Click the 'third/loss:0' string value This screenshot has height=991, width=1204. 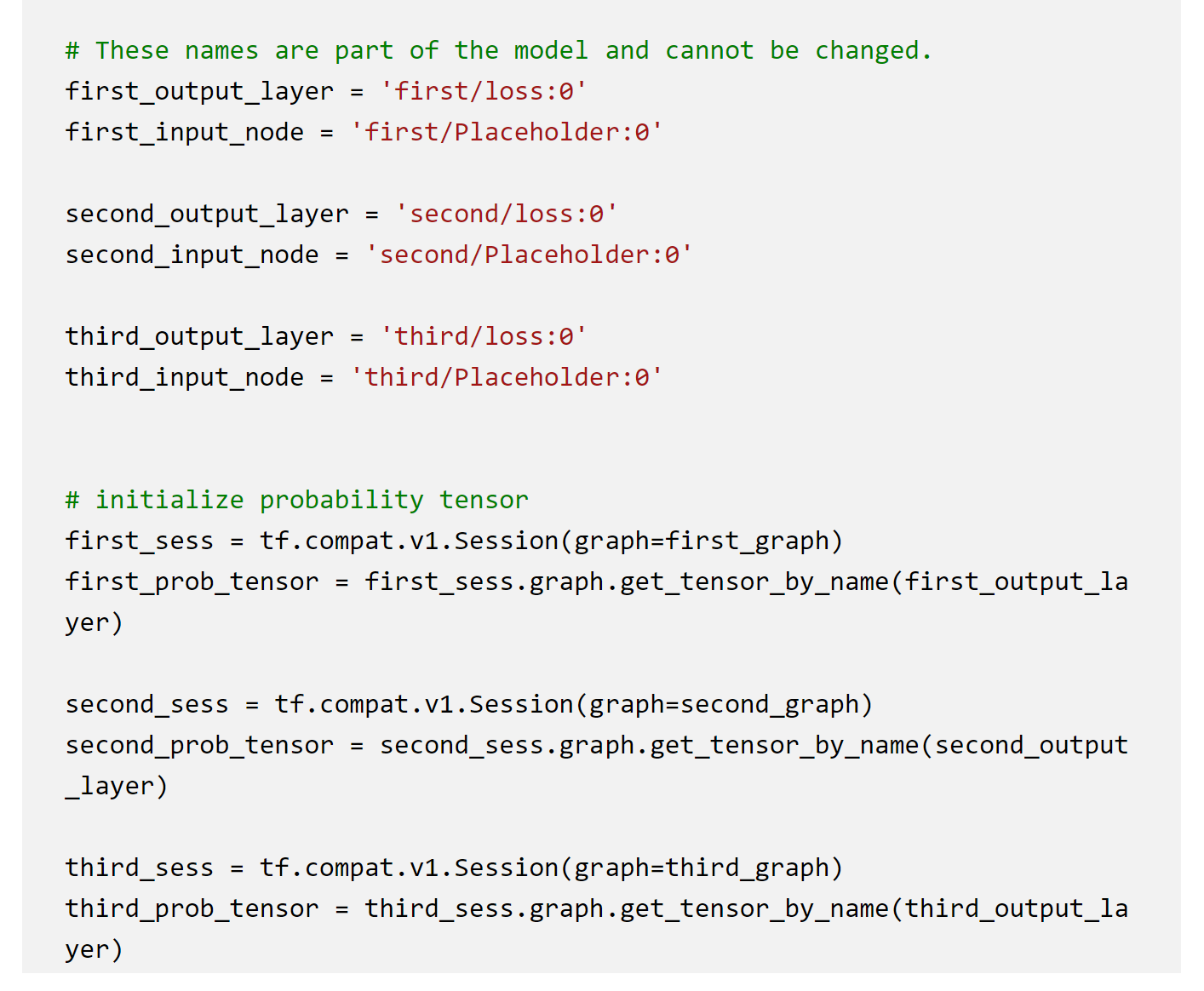(483, 336)
